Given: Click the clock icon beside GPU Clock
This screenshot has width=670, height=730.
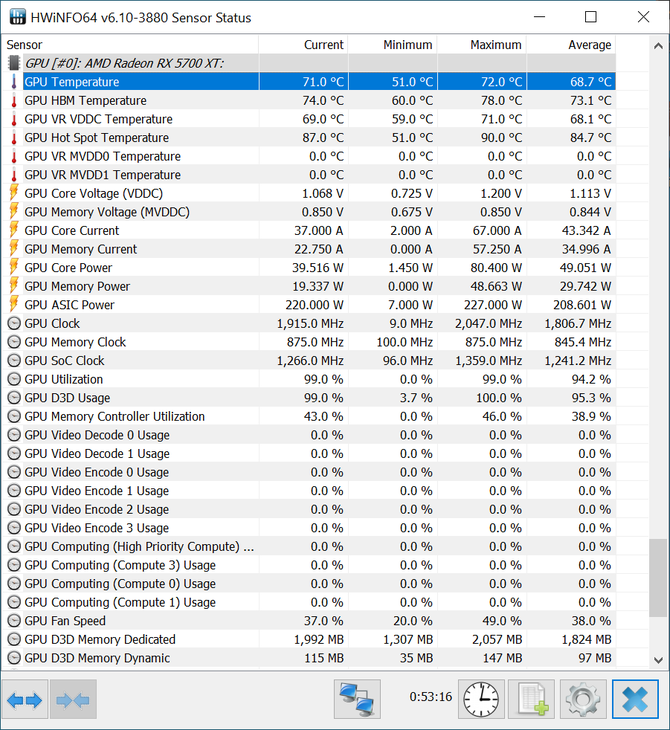Looking at the screenshot, I should tap(14, 323).
